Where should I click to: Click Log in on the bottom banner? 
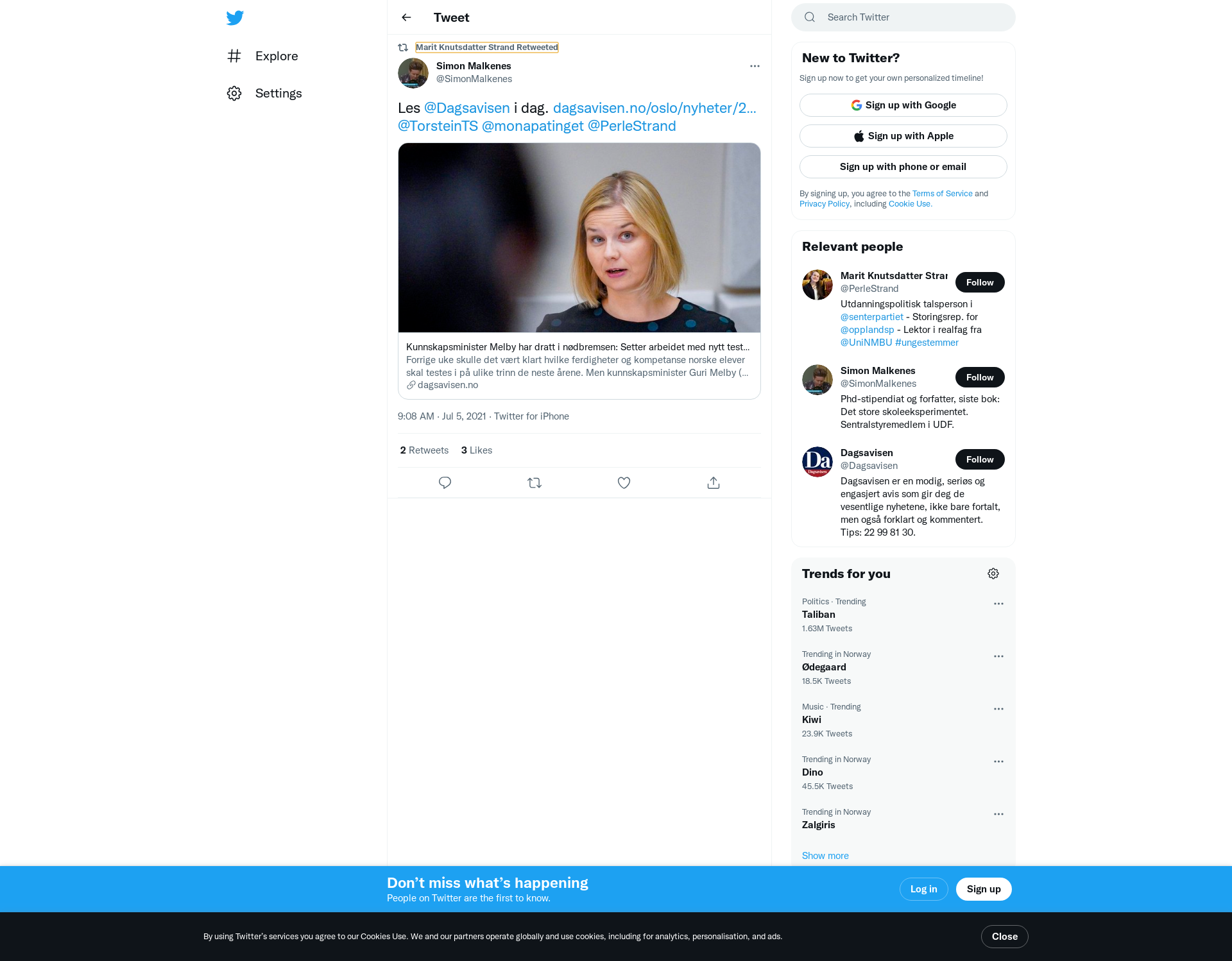pos(923,889)
